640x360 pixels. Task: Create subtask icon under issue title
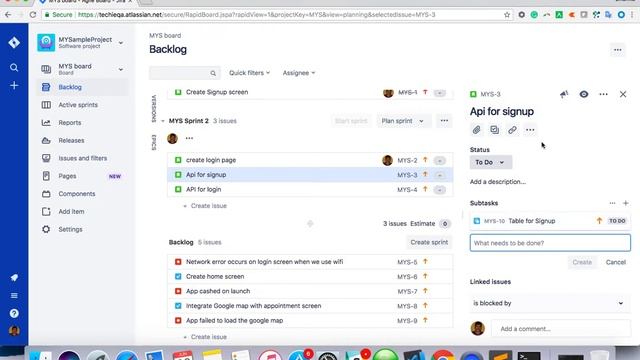pos(494,130)
